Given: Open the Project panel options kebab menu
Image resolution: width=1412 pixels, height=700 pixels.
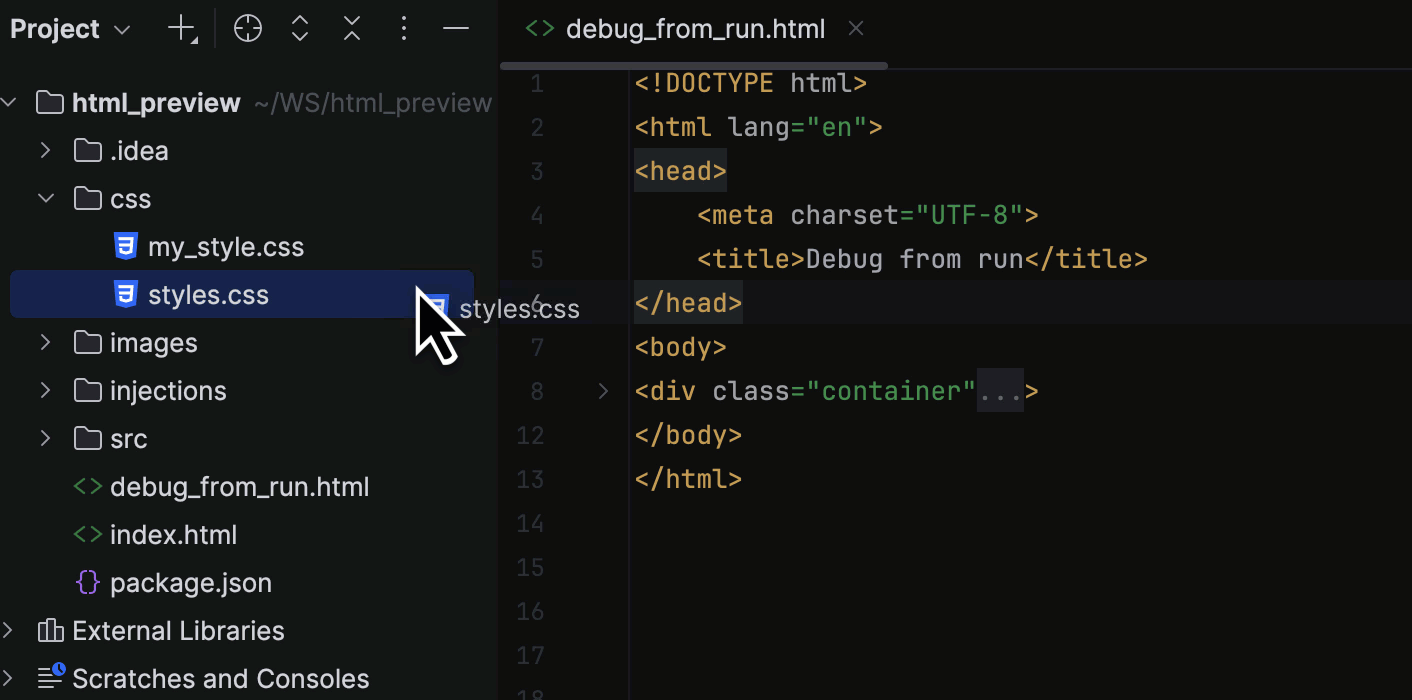Looking at the screenshot, I should (404, 28).
